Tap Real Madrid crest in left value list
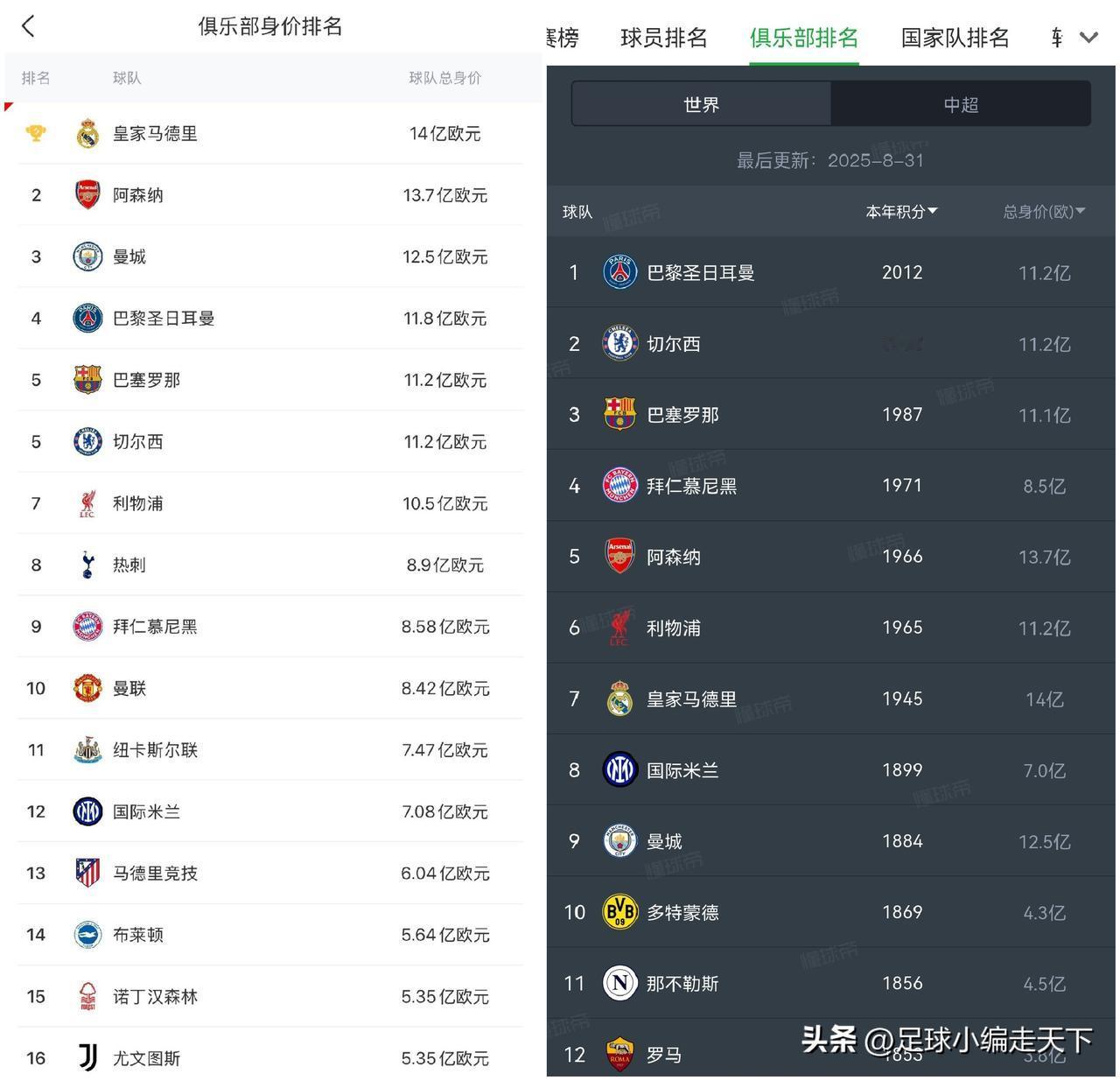The image size is (1120, 1081). pyautogui.click(x=87, y=133)
